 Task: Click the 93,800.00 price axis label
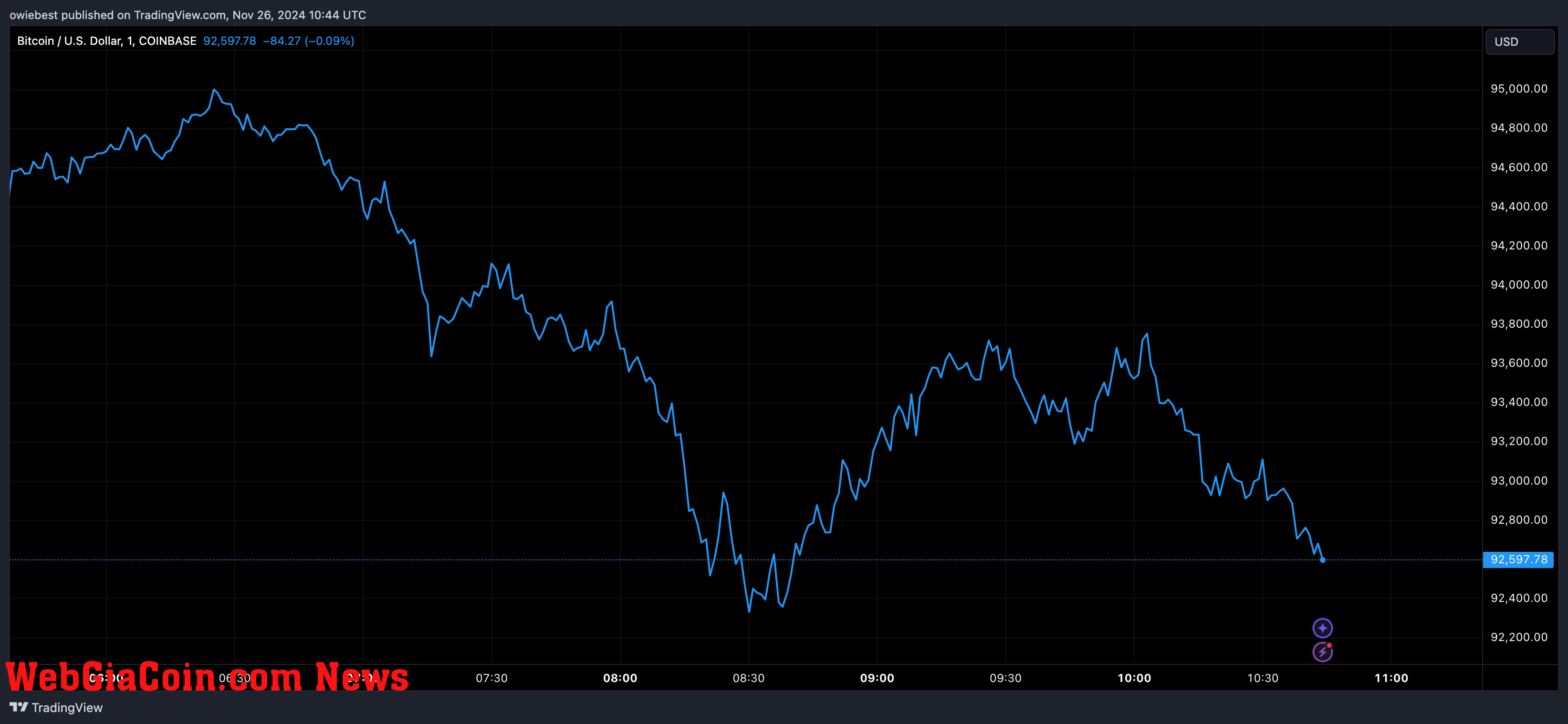coord(1519,324)
